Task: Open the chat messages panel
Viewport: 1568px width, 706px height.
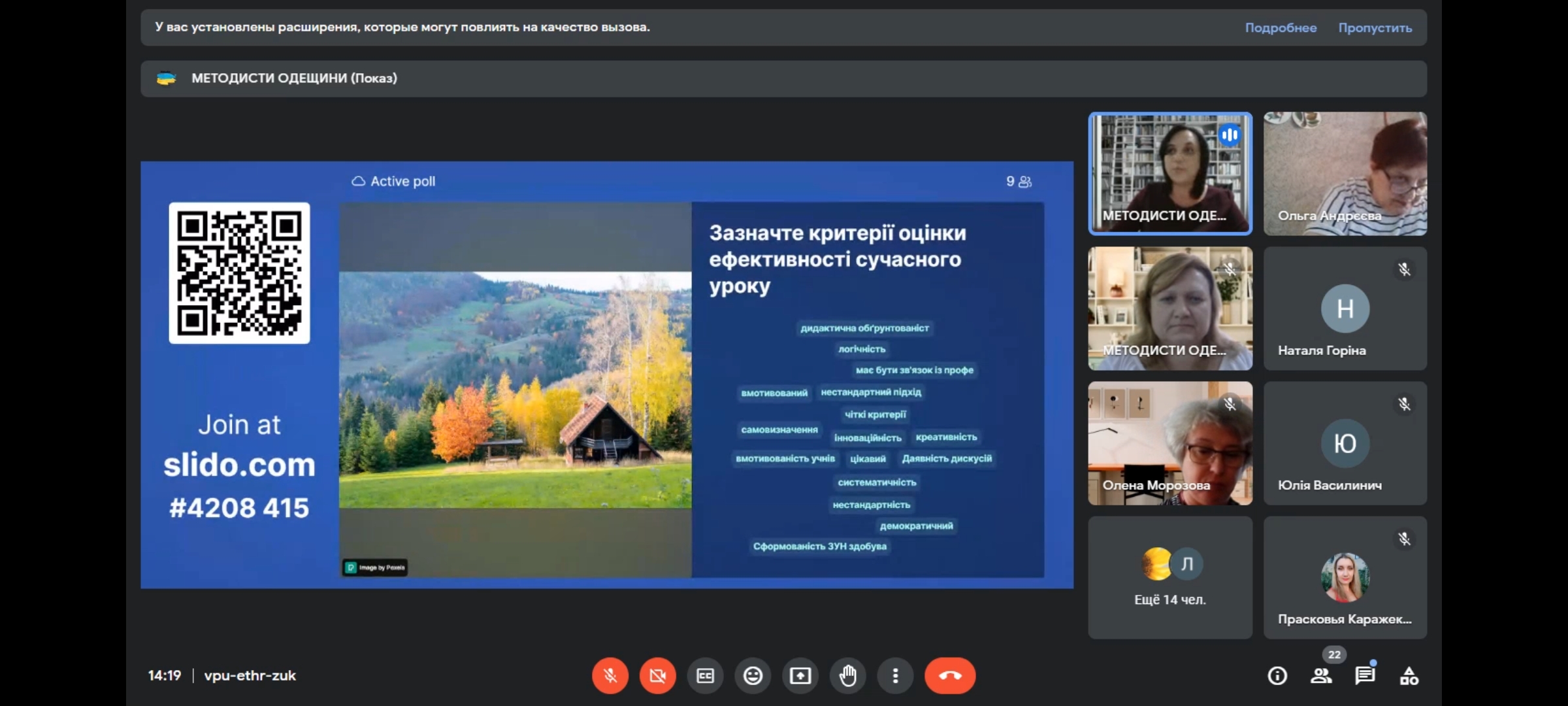Action: coord(1365,675)
